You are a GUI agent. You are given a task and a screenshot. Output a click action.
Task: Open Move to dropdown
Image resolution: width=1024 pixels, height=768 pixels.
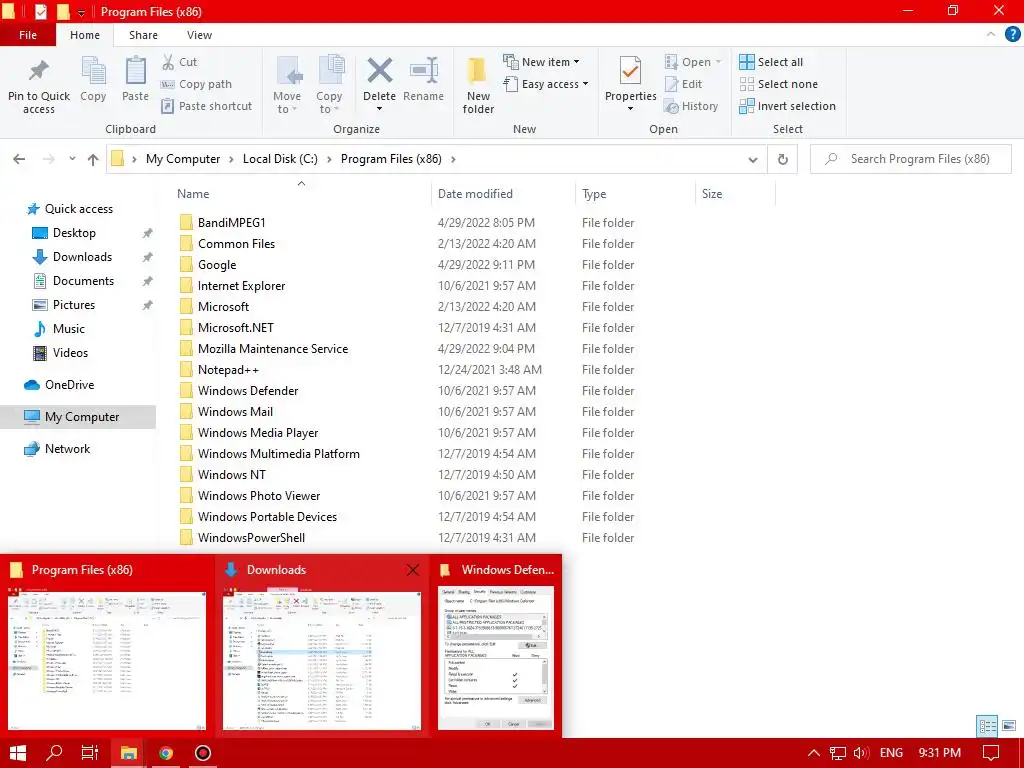(x=287, y=103)
